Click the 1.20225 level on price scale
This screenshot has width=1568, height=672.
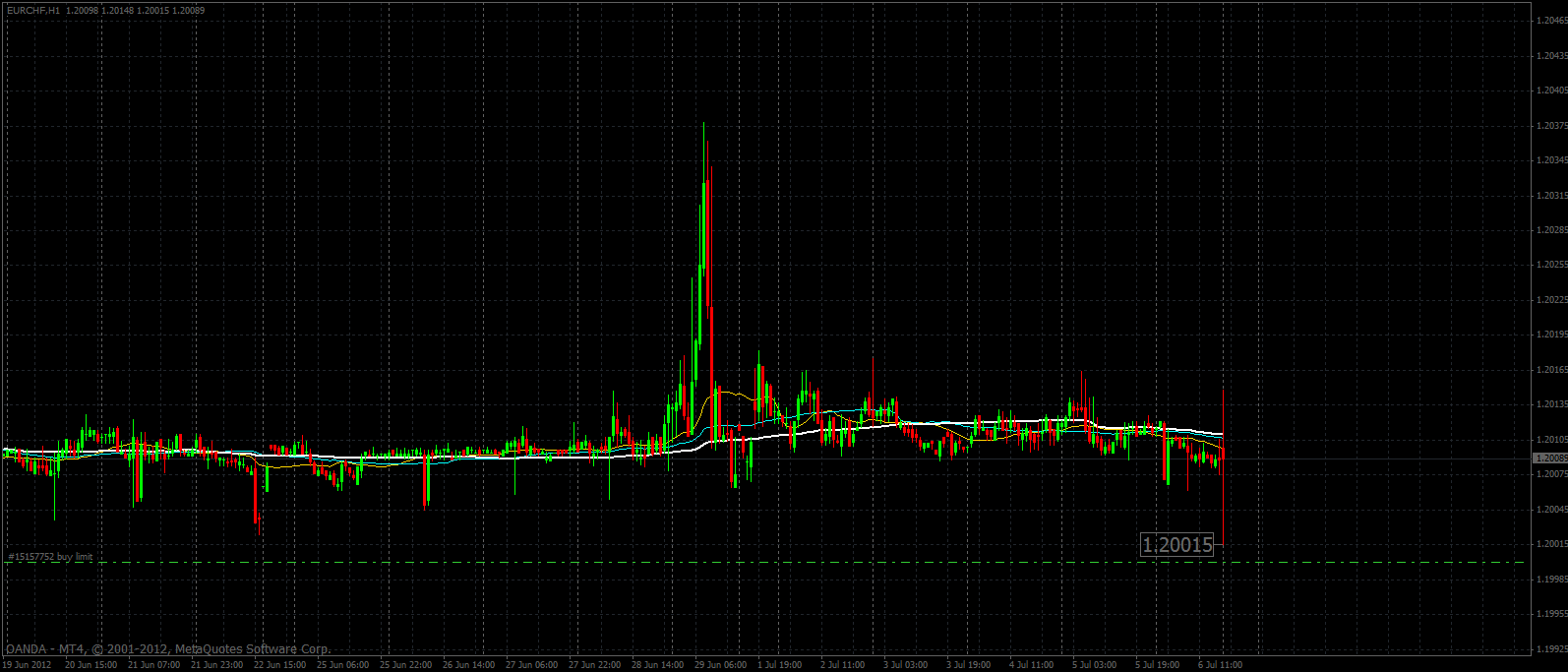coord(1551,300)
